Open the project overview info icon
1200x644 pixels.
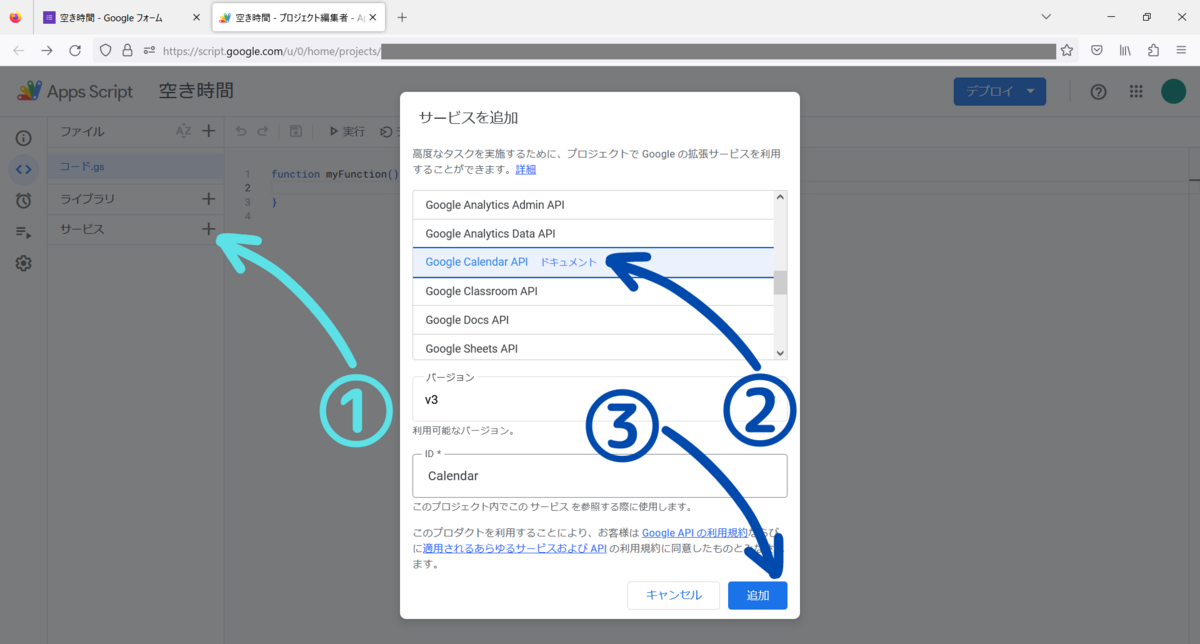pos(23,138)
